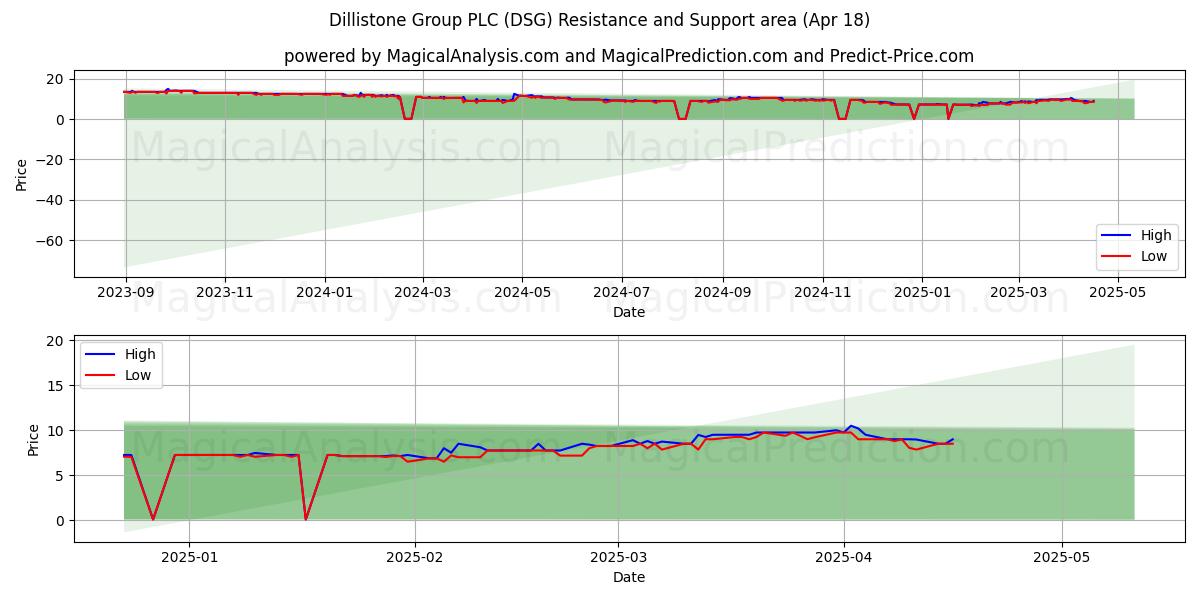Click the '2025-02' label on the bottom chart axis
Viewport: 1200px width, 600px height.
click(414, 559)
